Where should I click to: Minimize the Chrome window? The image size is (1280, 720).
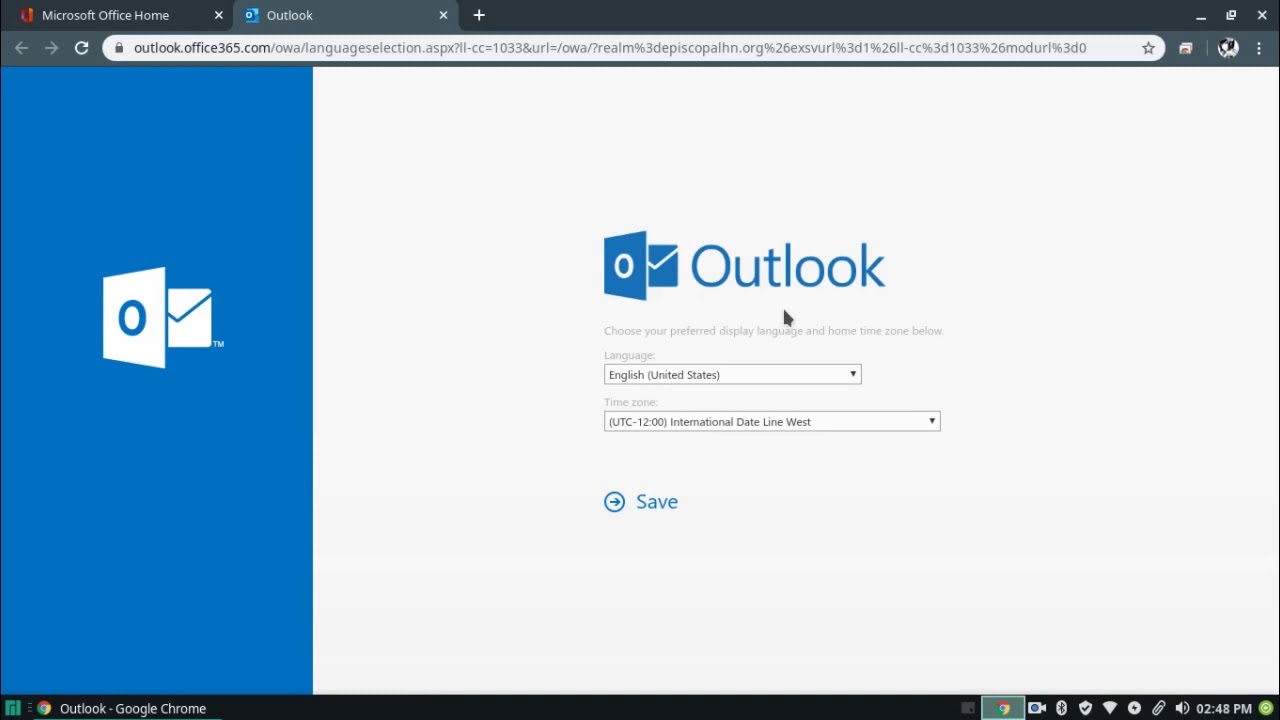pos(1201,15)
